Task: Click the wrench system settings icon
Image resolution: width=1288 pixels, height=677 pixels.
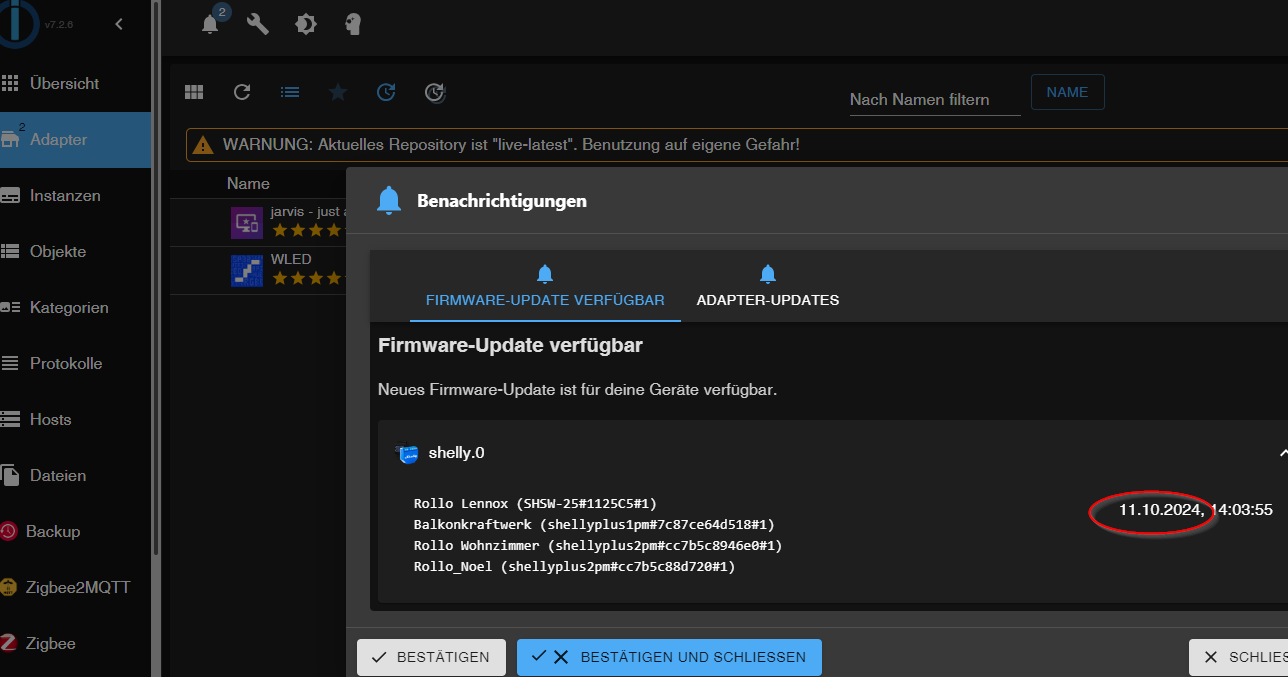Action: 258,25
